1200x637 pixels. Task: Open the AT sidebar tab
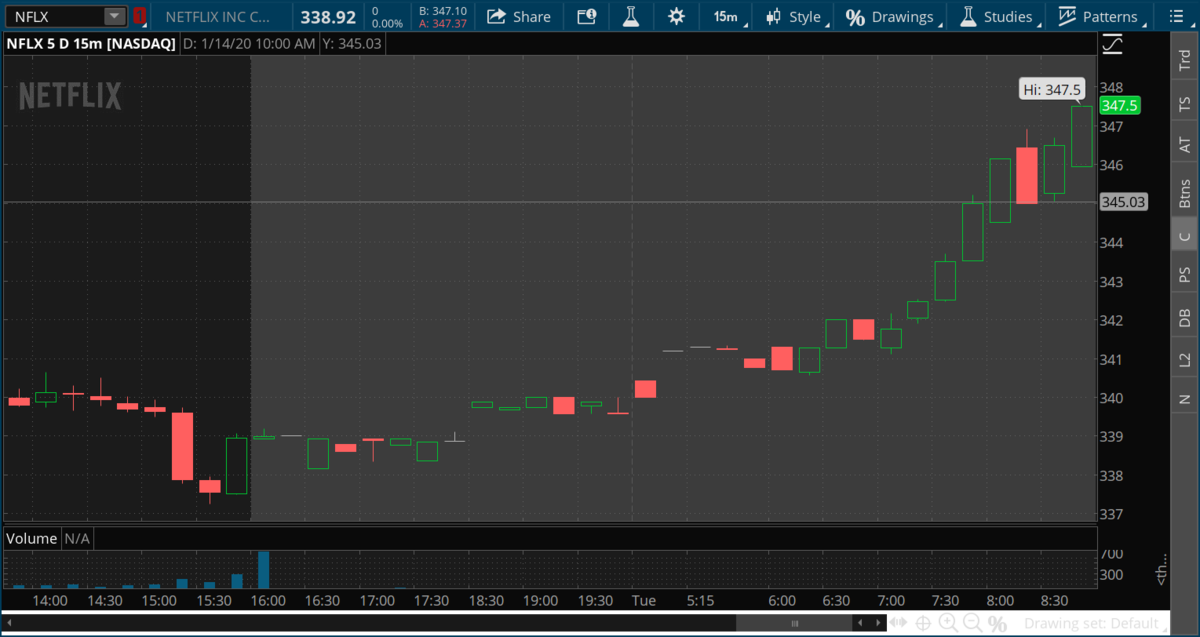pyautogui.click(x=1185, y=146)
